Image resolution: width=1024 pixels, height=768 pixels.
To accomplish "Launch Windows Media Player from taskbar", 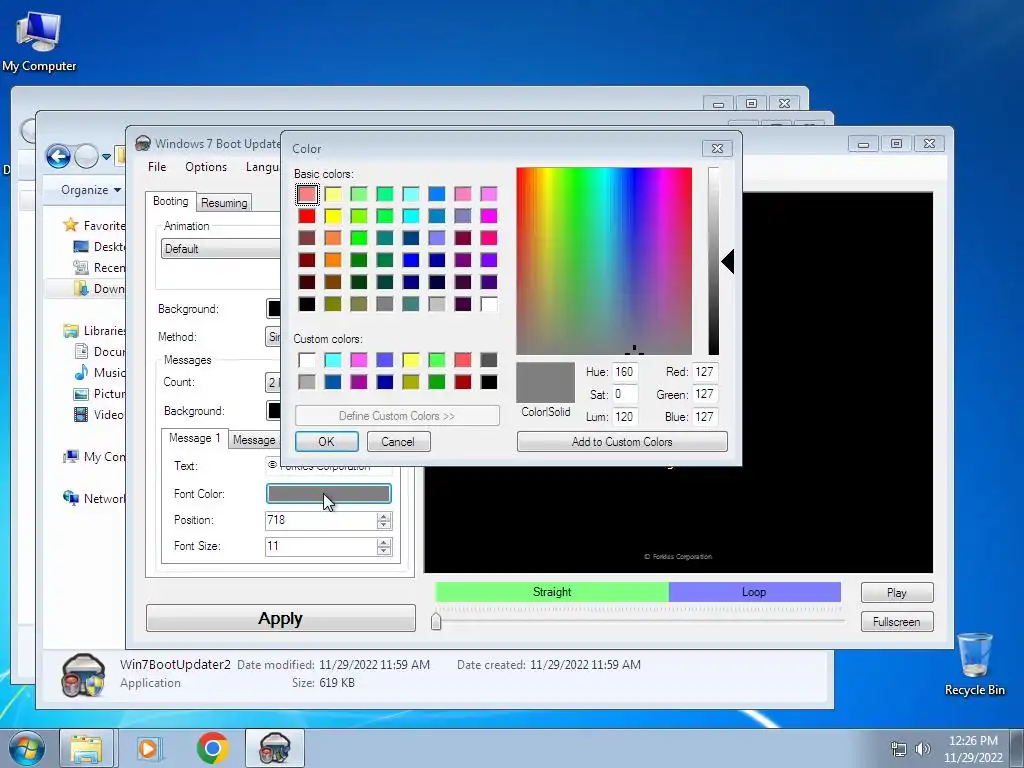I will (149, 748).
